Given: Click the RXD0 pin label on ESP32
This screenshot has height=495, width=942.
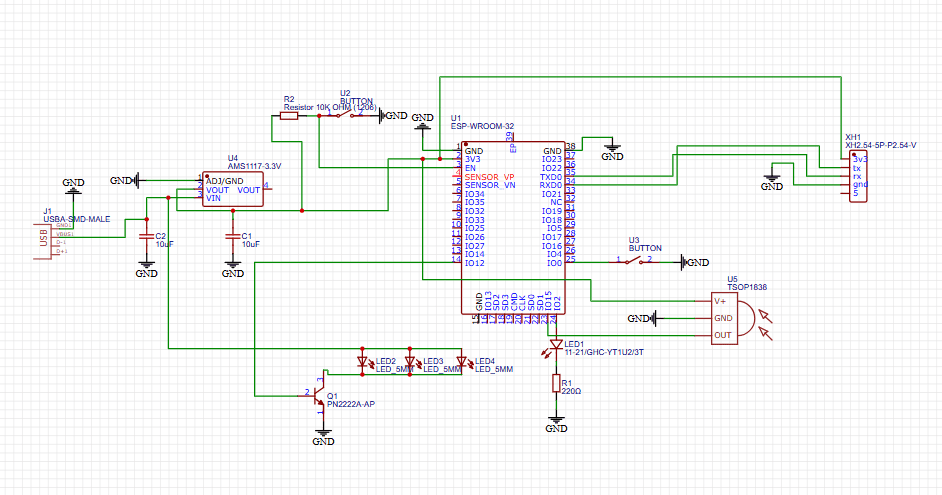Looking at the screenshot, I should (x=550, y=185).
